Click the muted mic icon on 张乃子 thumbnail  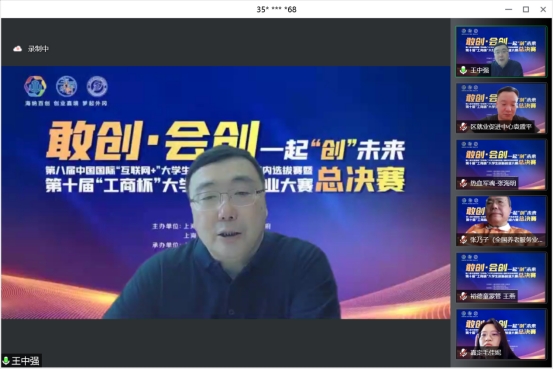pyautogui.click(x=463, y=240)
